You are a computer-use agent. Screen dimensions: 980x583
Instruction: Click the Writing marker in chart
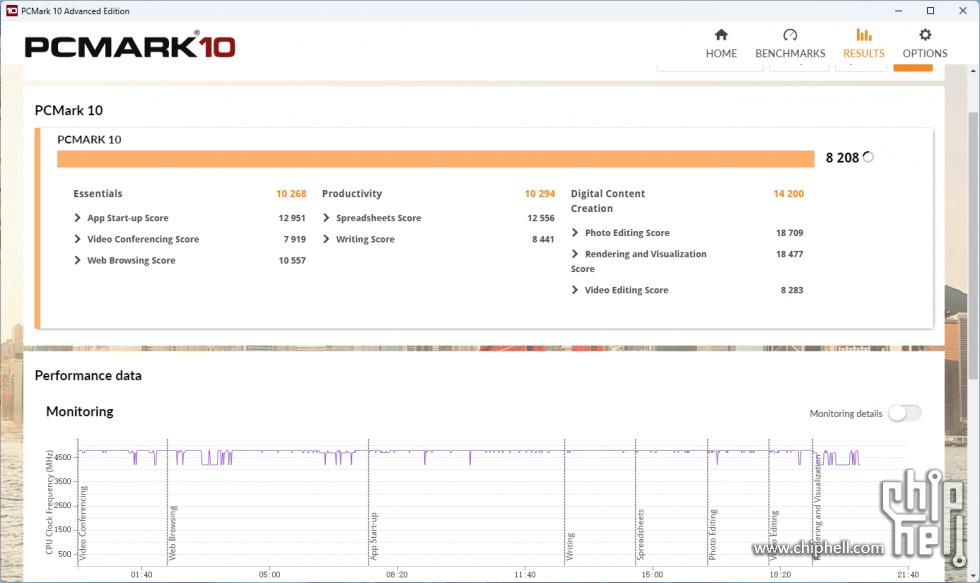pos(570,547)
